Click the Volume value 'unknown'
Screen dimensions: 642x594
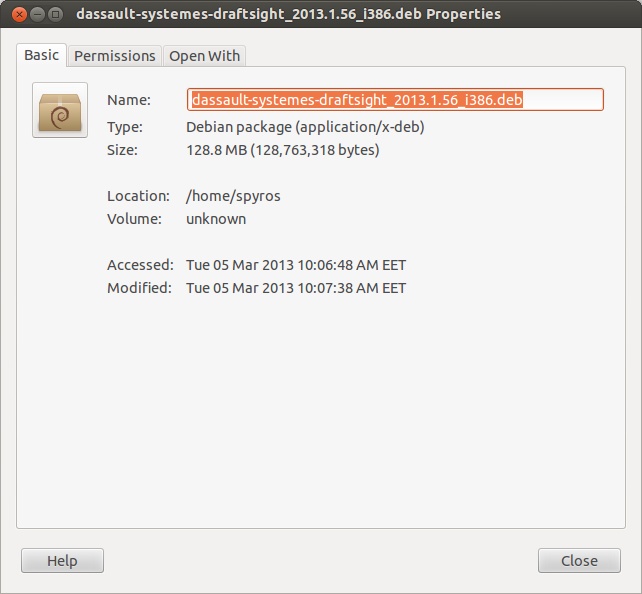coord(216,219)
